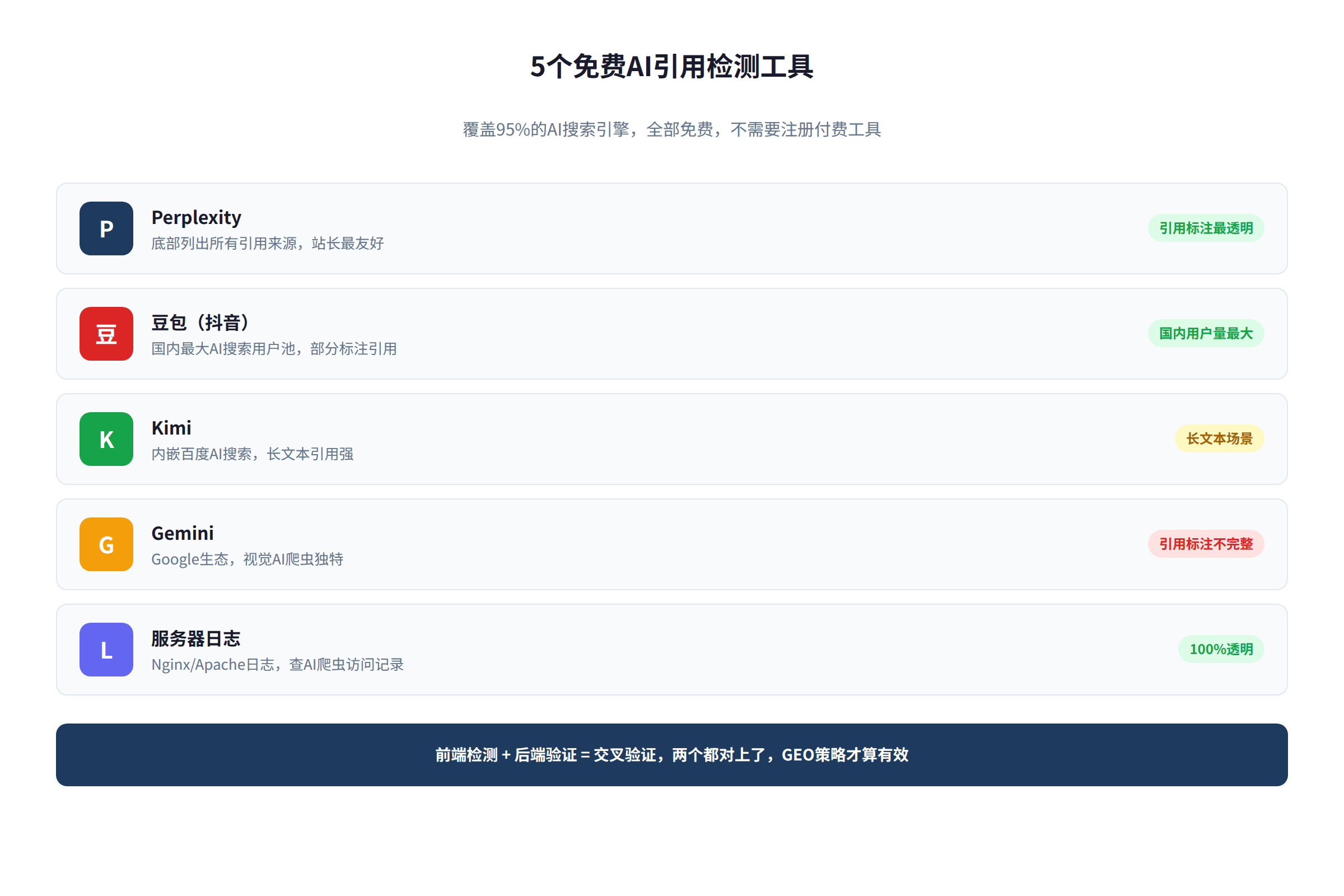Select the 引用标注不完整 red badge
The image size is (1344, 896).
1206,543
